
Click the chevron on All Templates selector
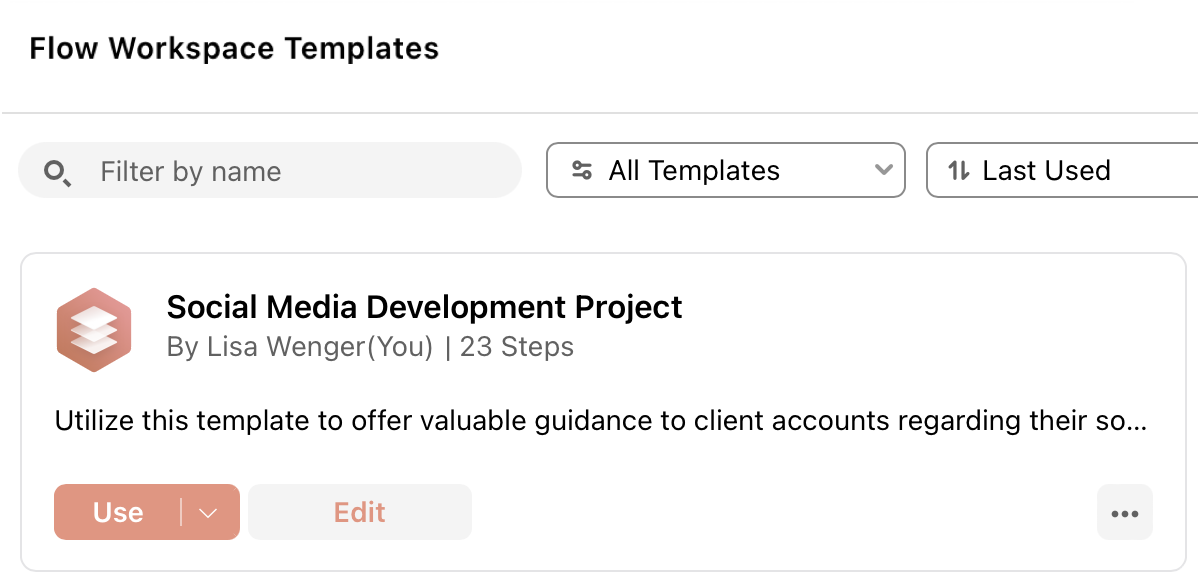pyautogui.click(x=883, y=170)
